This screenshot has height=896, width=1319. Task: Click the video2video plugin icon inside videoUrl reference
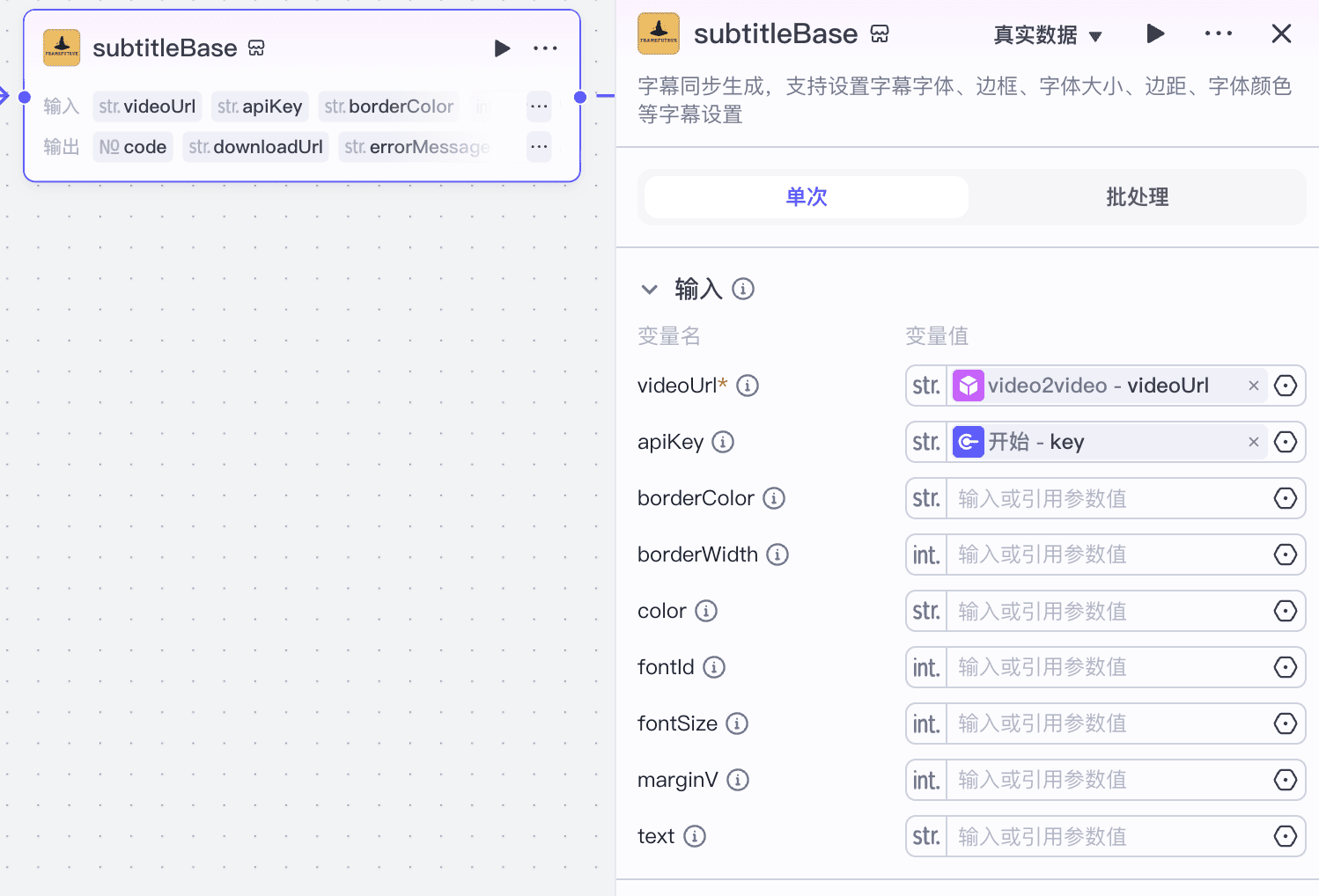pos(969,385)
